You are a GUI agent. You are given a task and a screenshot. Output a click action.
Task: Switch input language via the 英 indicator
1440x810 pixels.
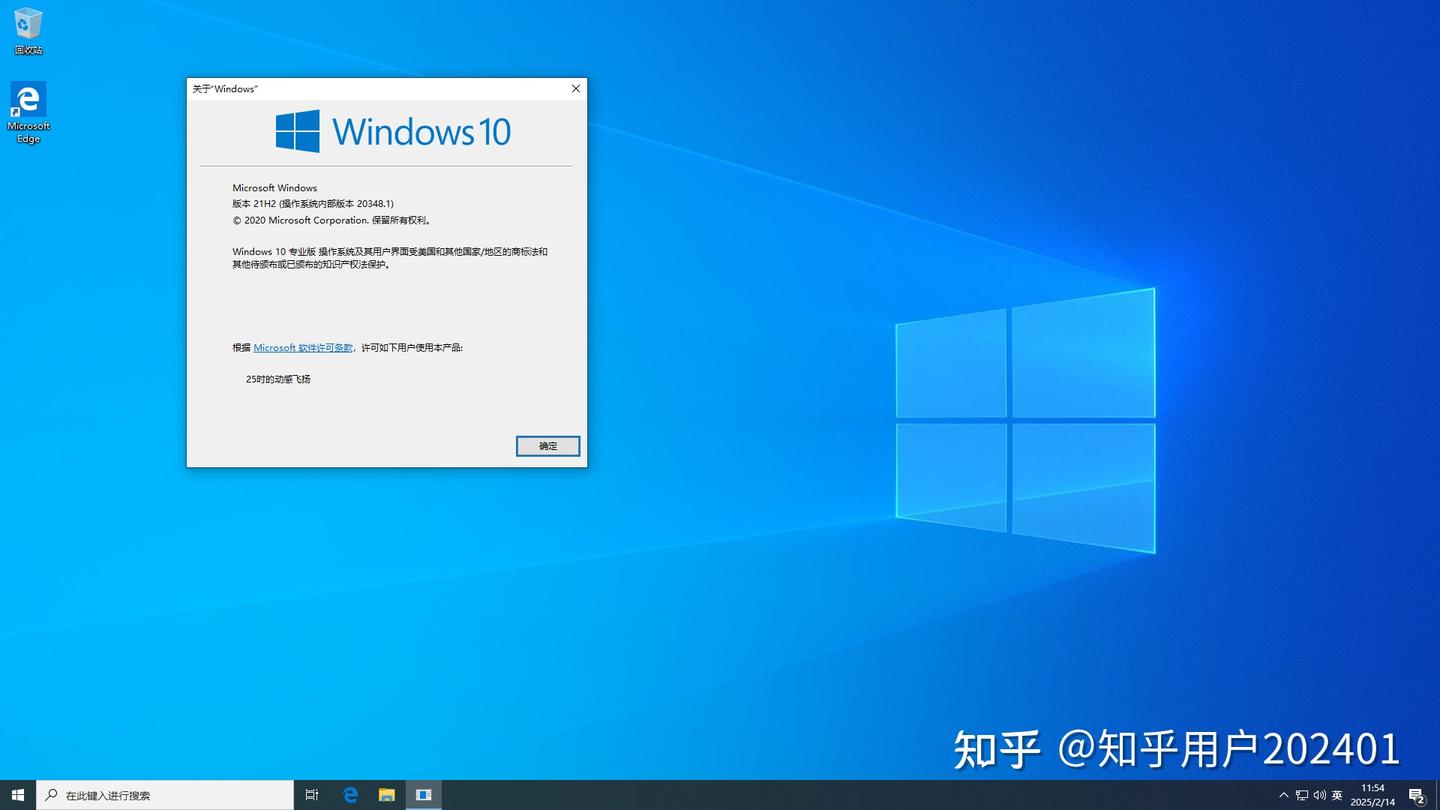click(x=1337, y=794)
